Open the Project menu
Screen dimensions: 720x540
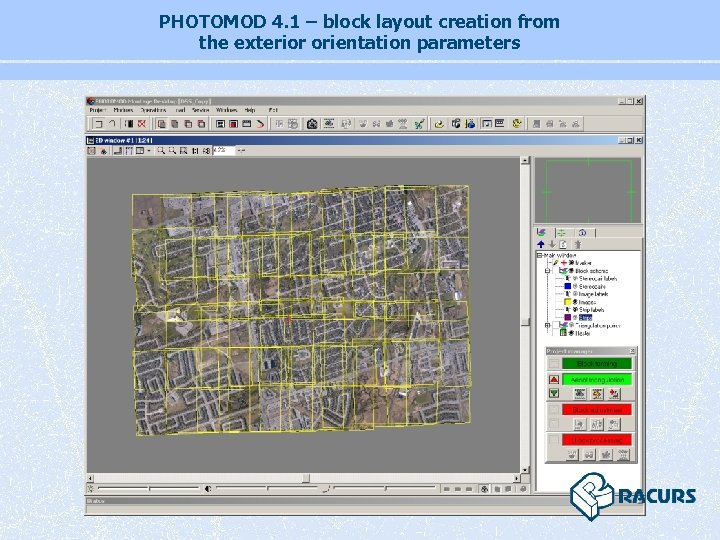click(97, 110)
